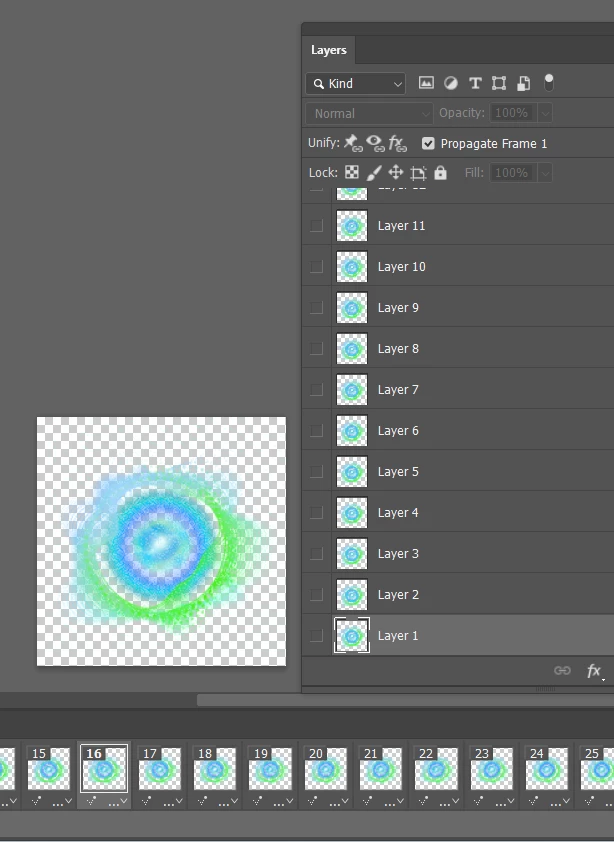The image size is (614, 842).
Task: Filter layers by shape layers icon
Action: [x=499, y=83]
